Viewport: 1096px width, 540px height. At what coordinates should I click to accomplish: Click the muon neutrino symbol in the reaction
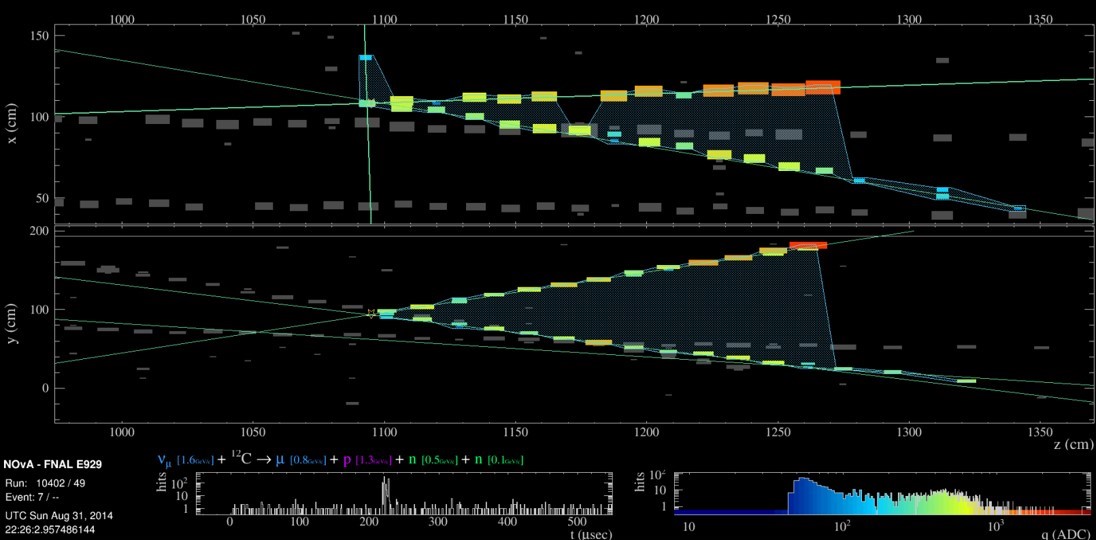pos(162,460)
